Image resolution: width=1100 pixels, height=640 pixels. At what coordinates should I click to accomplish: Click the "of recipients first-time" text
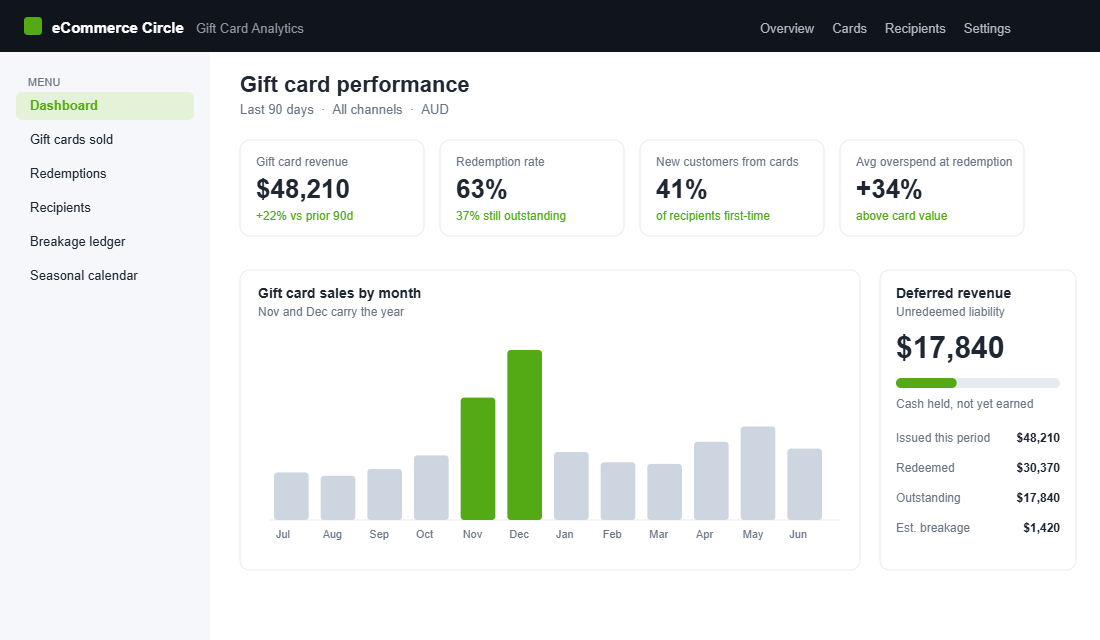point(713,216)
